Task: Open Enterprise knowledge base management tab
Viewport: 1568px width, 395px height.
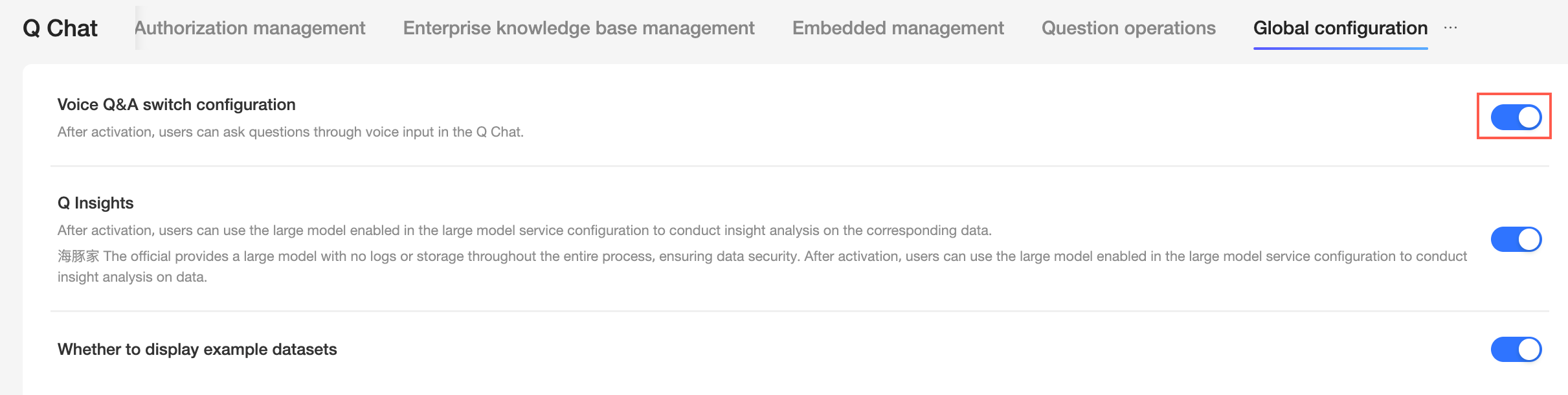Action: coord(579,28)
